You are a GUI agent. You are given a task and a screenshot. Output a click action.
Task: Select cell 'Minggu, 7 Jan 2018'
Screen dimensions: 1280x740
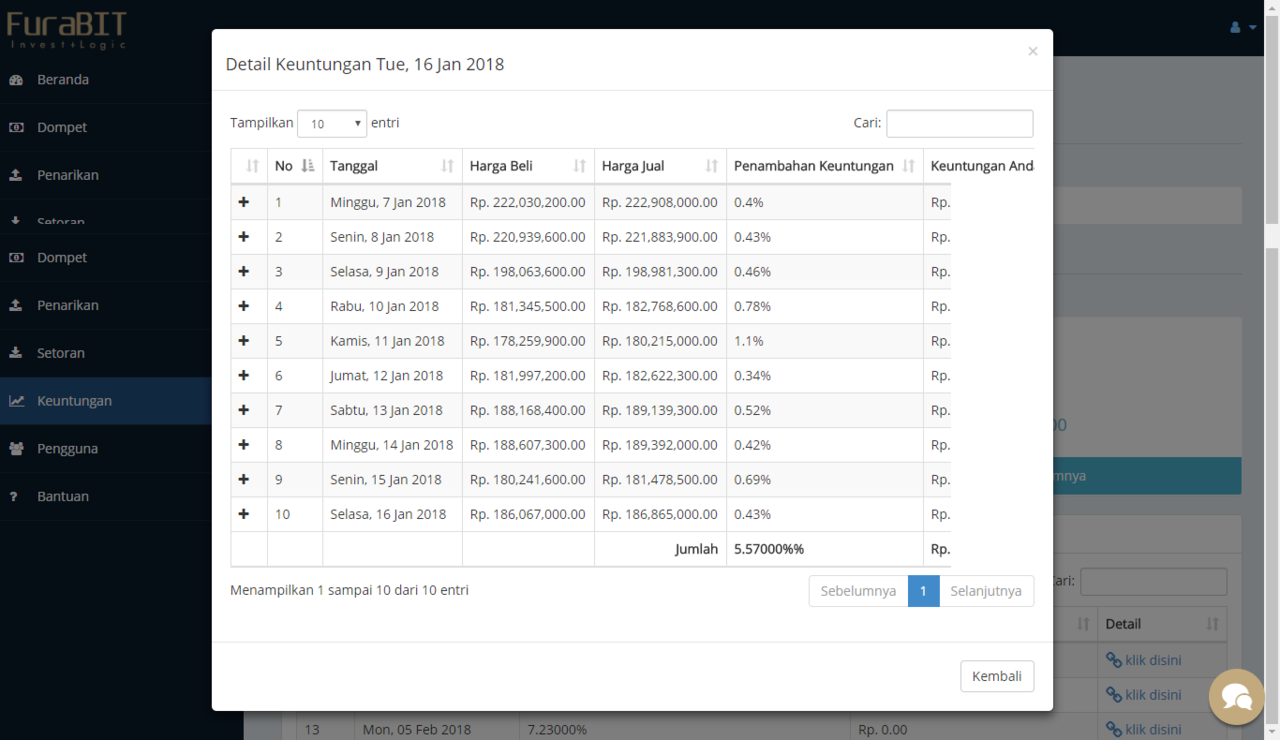(392, 202)
